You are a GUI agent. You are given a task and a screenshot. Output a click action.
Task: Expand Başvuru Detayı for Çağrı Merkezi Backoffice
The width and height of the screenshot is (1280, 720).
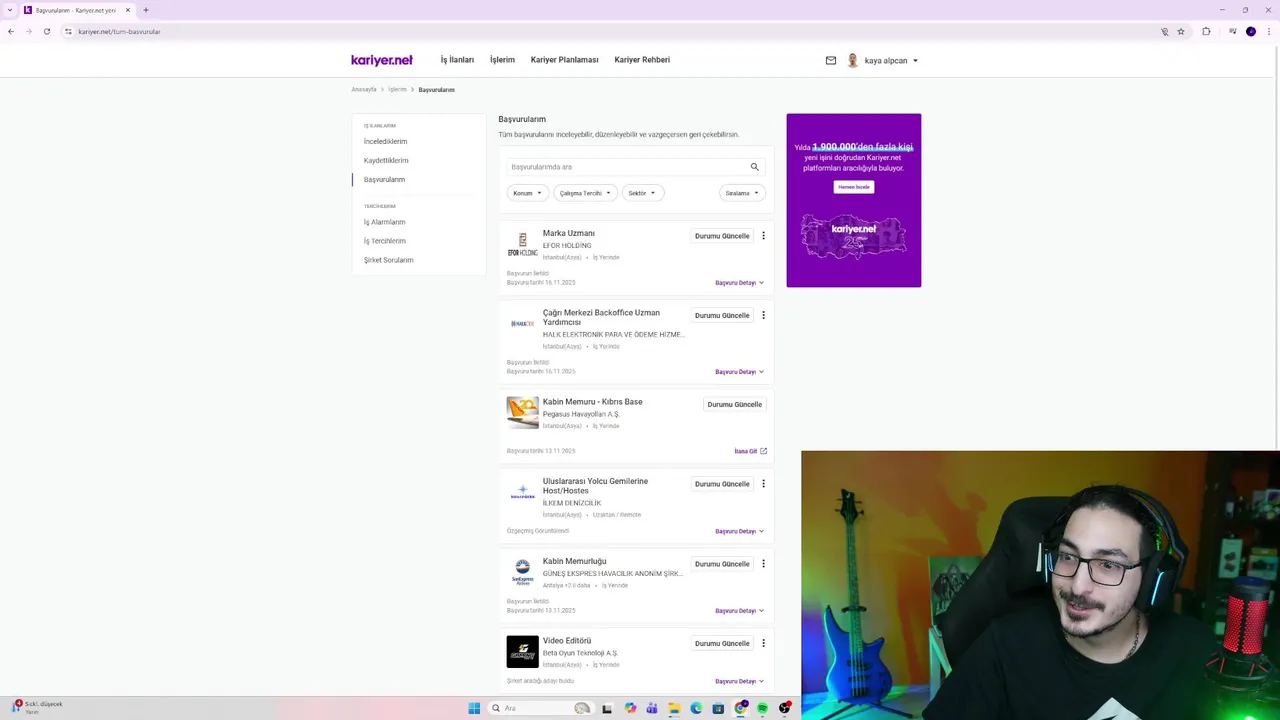739,372
